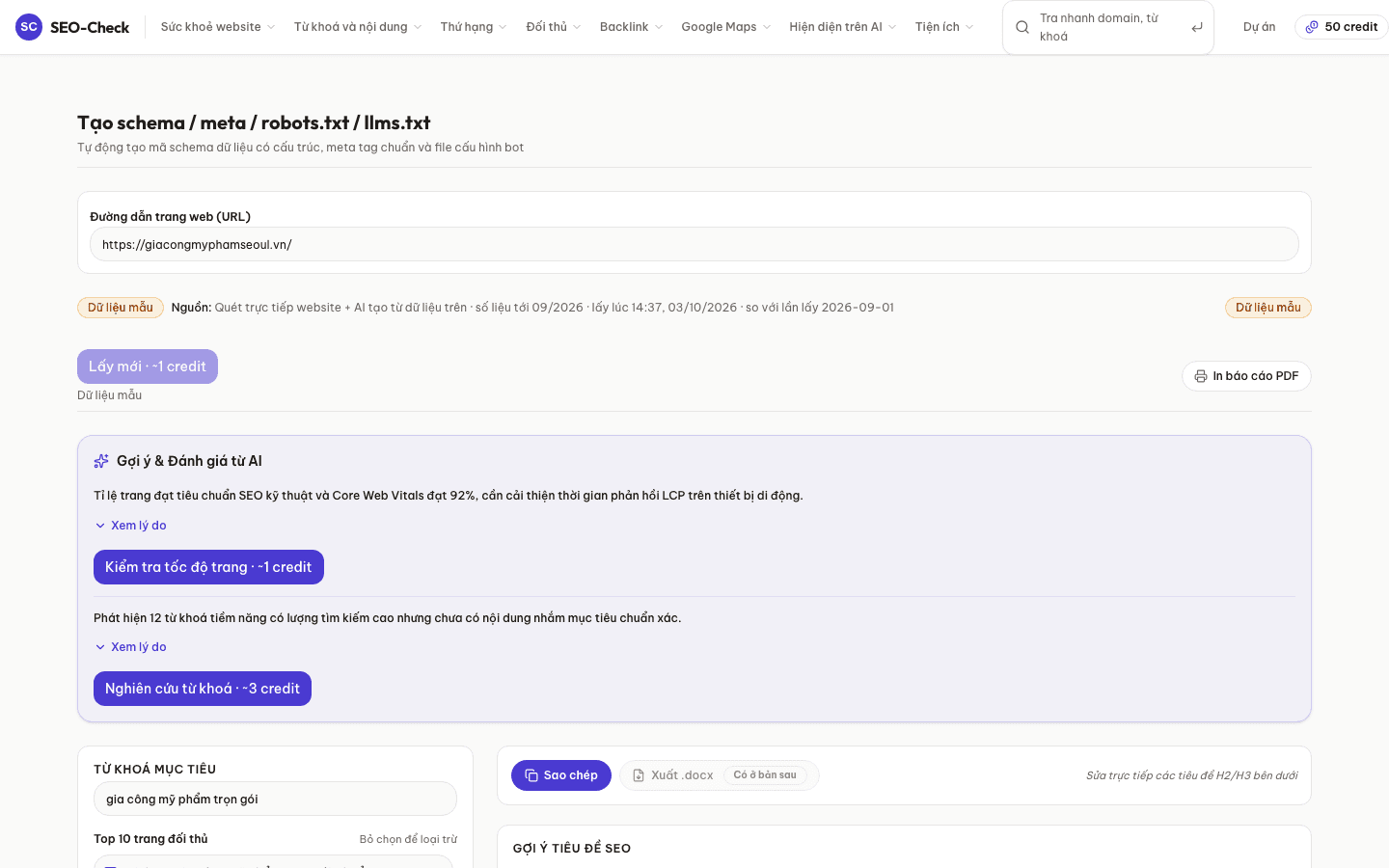Screen dimensions: 1389x868
Task: Click the 50 credit button
Action: coord(1342,27)
